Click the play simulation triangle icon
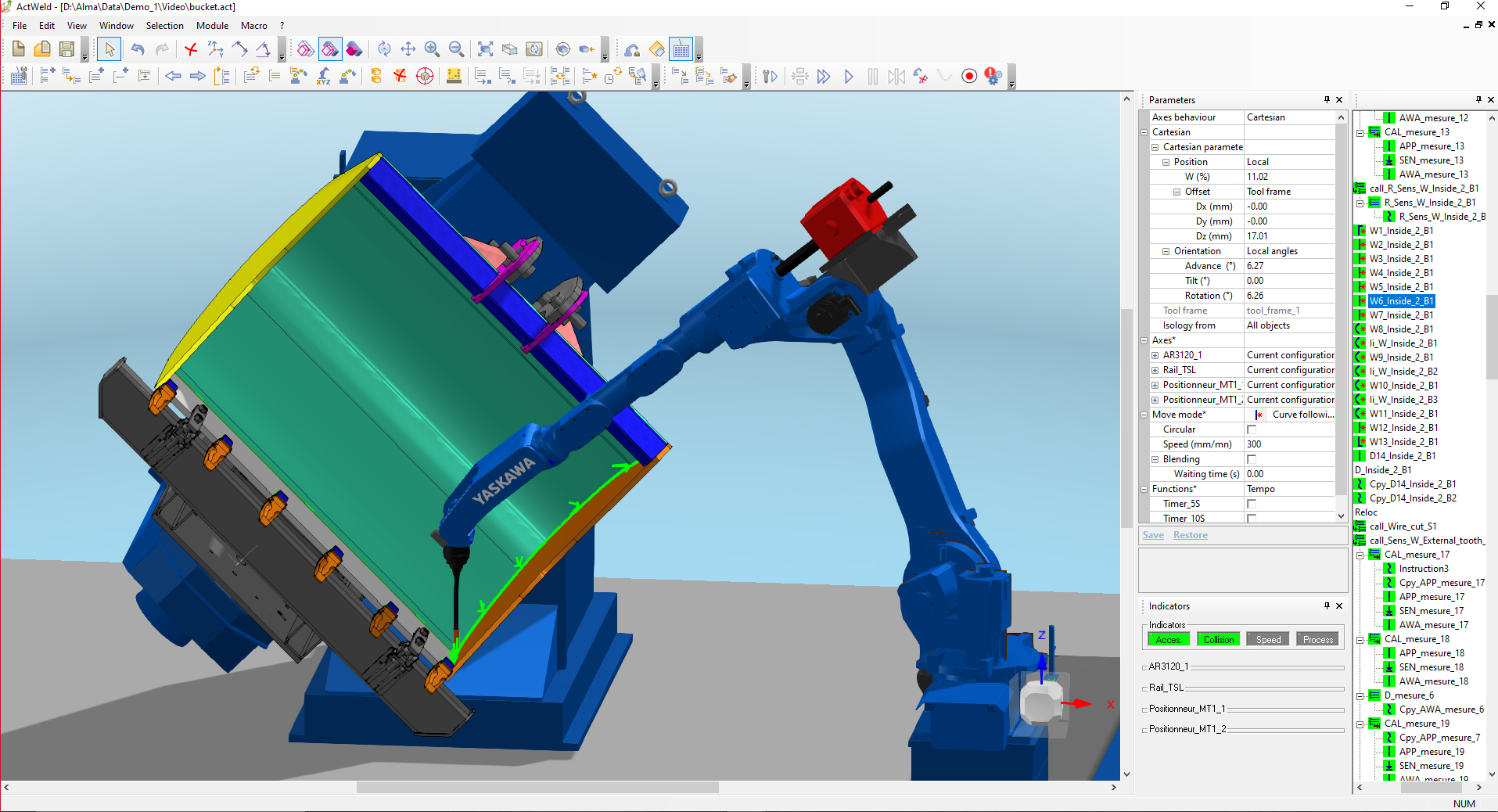 [x=849, y=76]
